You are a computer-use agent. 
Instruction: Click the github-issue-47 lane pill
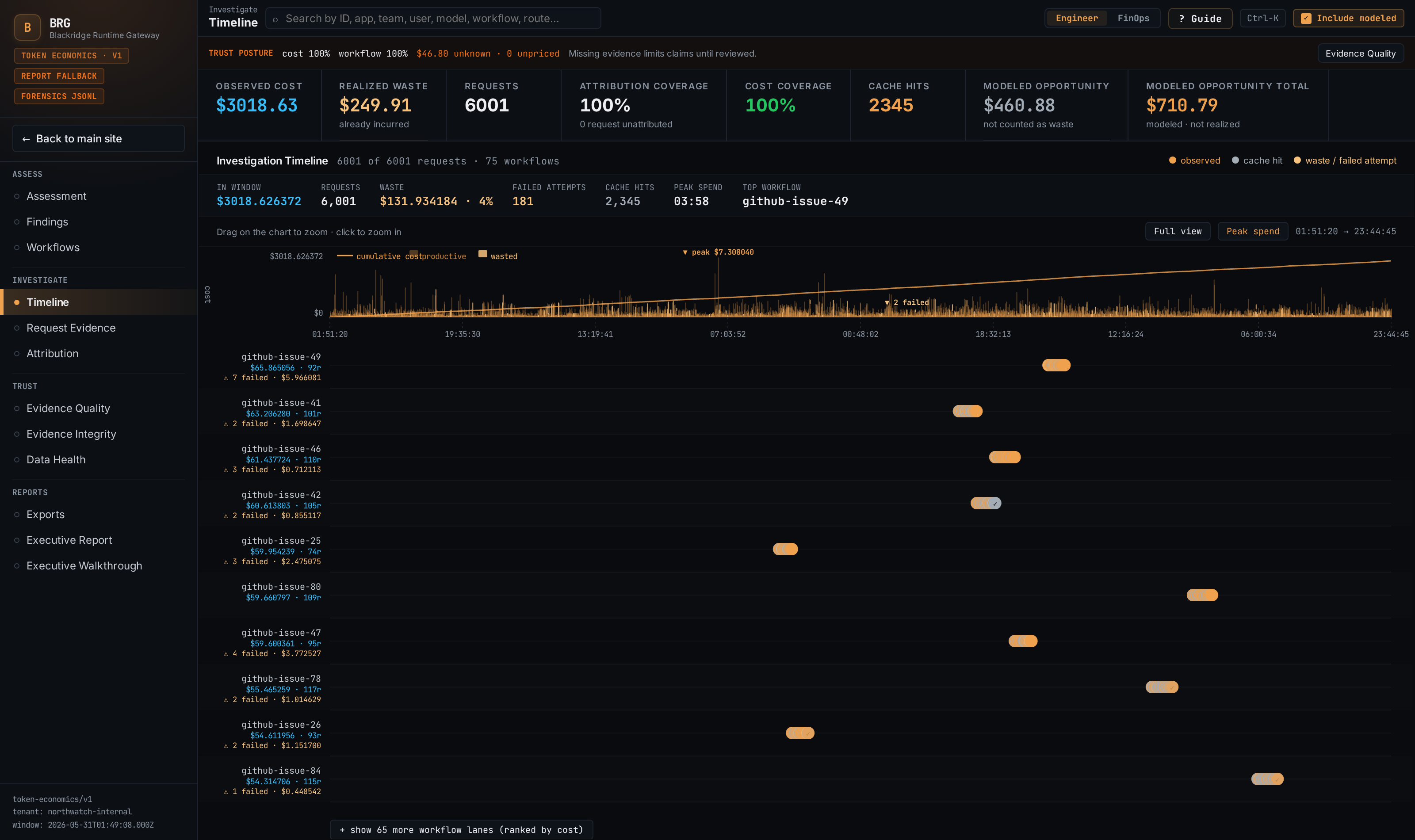tap(1023, 641)
